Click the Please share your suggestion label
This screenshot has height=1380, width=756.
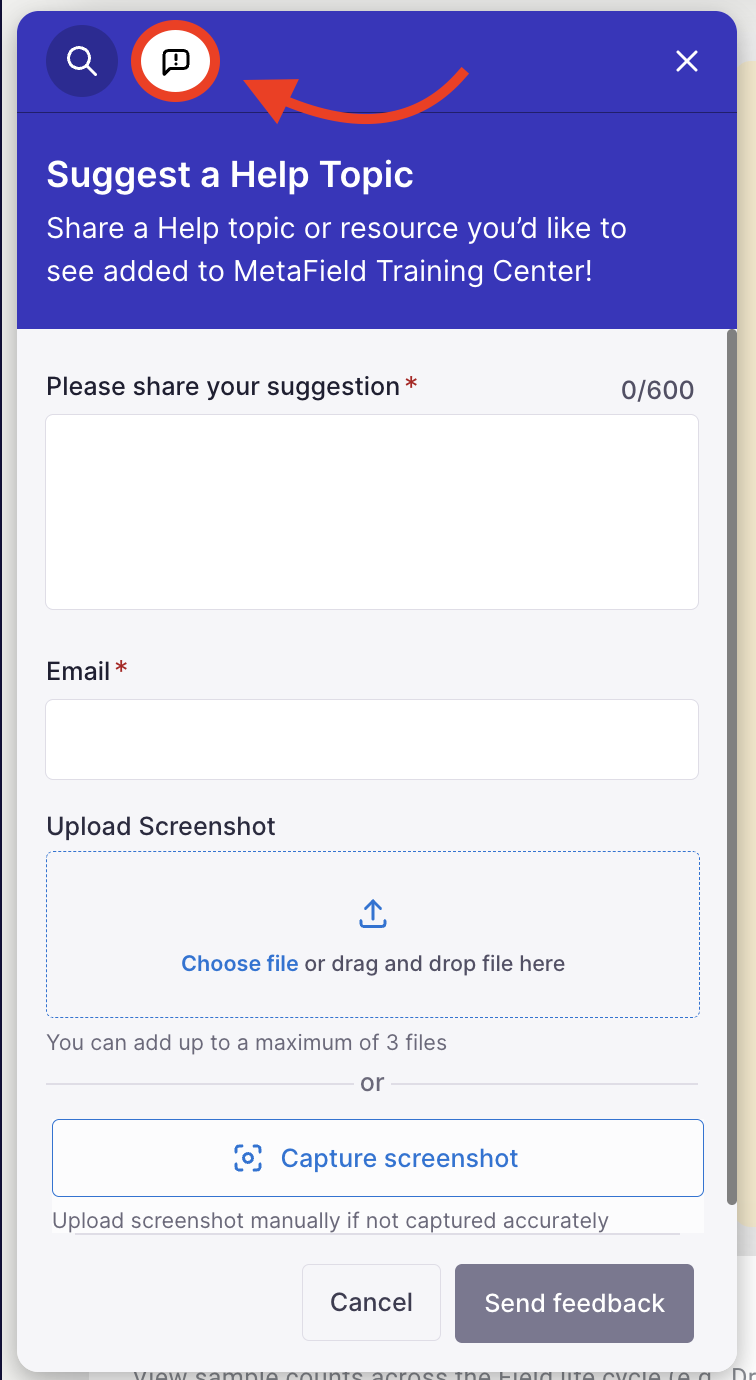pos(223,386)
